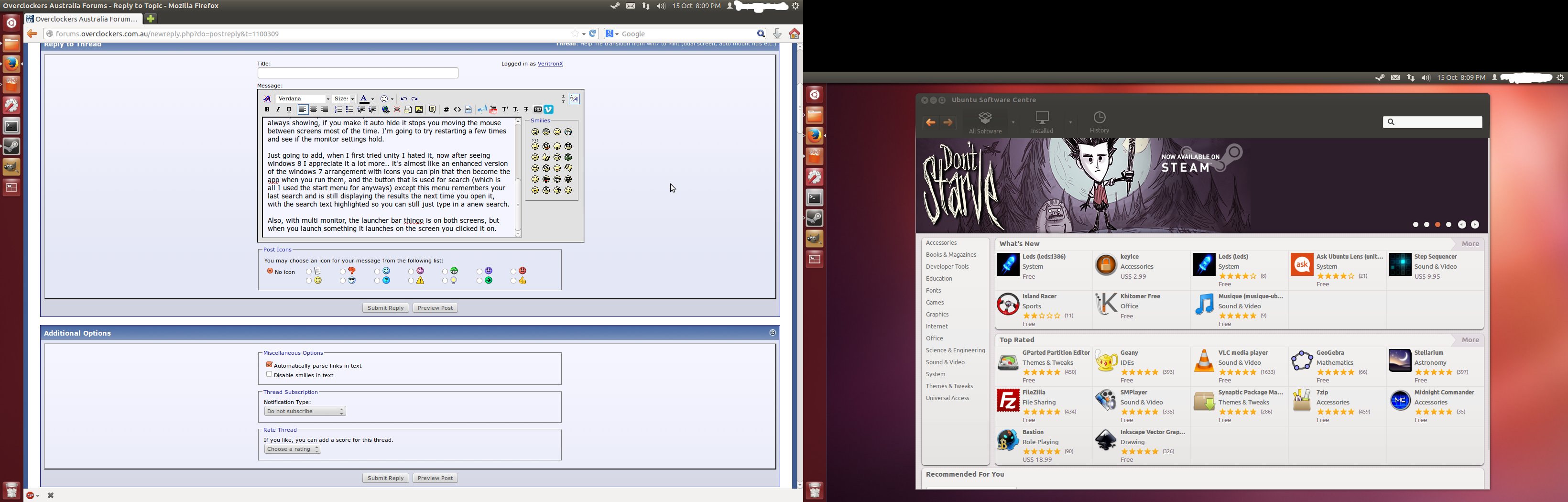This screenshot has height=502, width=1568.
Task: Click the message box vertical scrollbar
Action: [x=518, y=178]
